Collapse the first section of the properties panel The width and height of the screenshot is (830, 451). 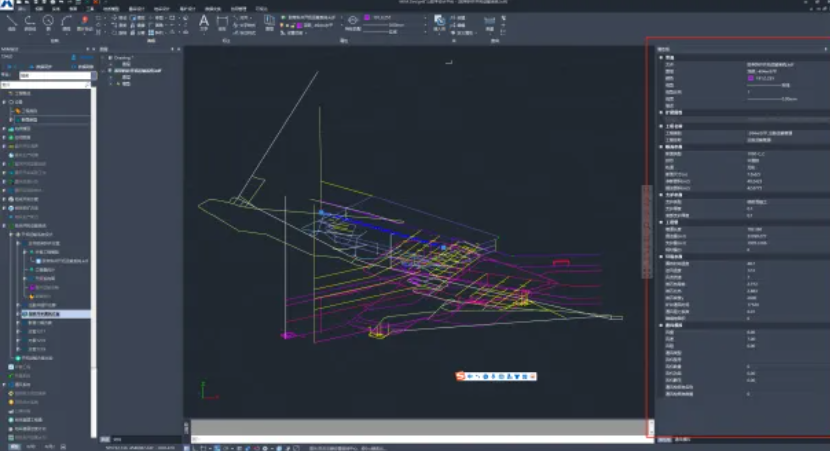coord(660,57)
